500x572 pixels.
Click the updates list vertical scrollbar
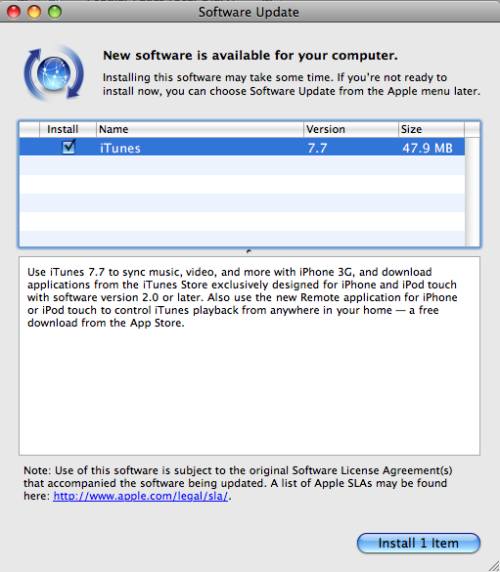472,192
